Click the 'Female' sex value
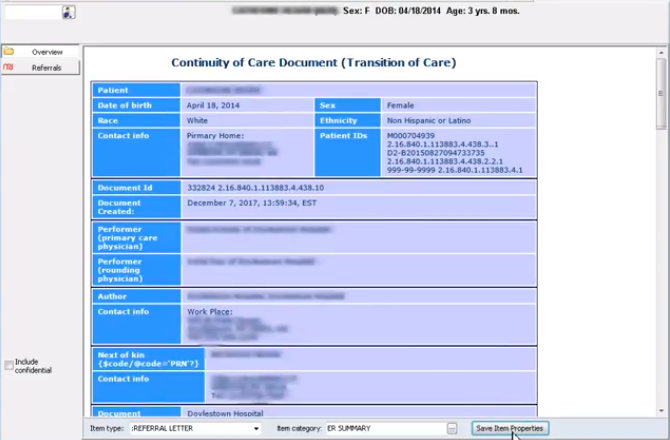The image size is (670, 440). [400, 105]
